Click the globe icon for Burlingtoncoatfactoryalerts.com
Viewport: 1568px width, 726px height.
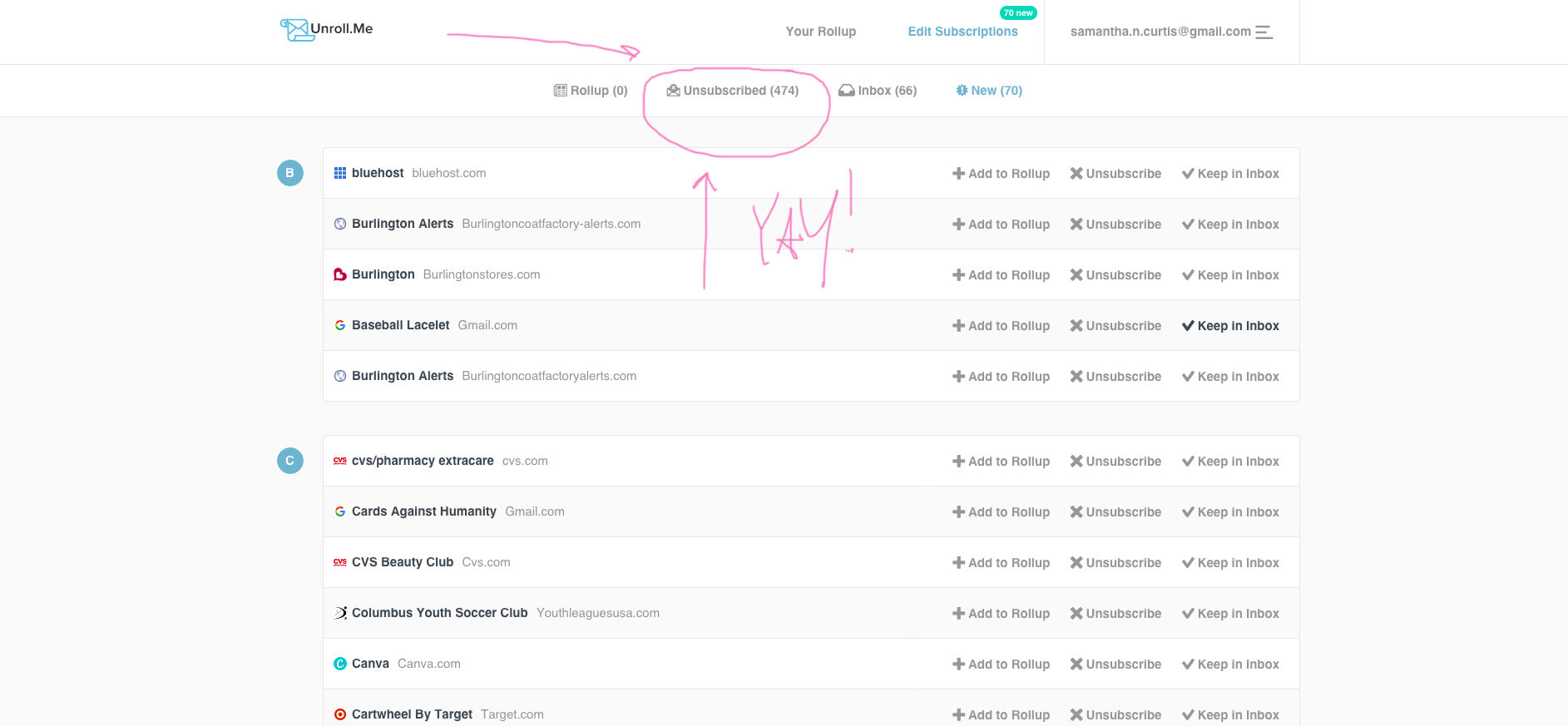pos(340,376)
